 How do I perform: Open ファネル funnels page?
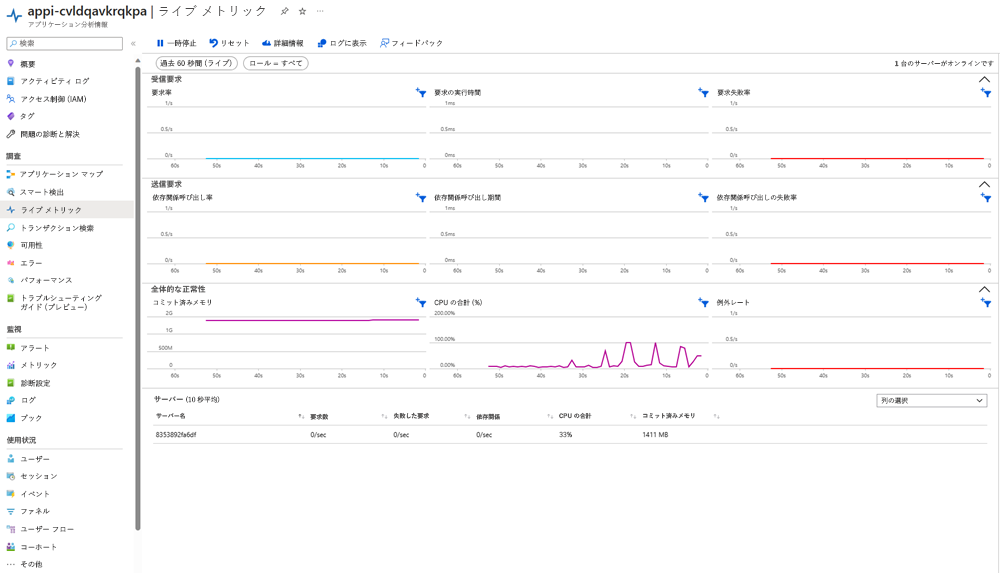point(34,511)
